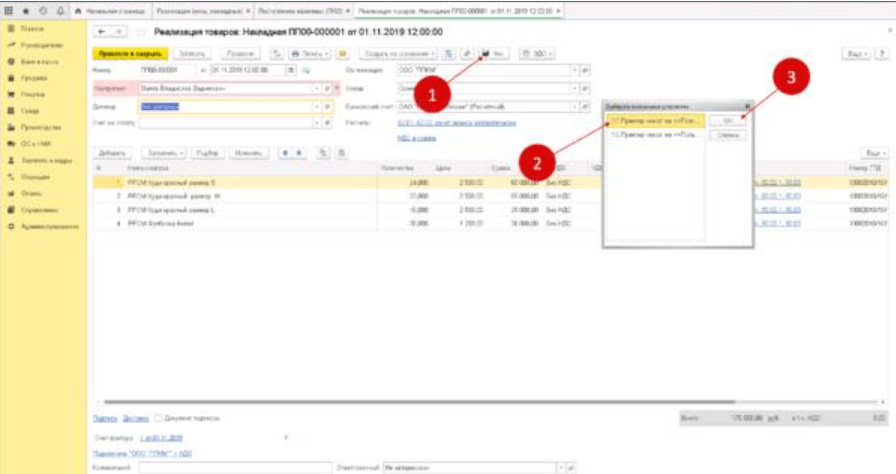Open the Контрагент dropdown arrow
The width and height of the screenshot is (896, 474).
pyautogui.click(x=317, y=89)
